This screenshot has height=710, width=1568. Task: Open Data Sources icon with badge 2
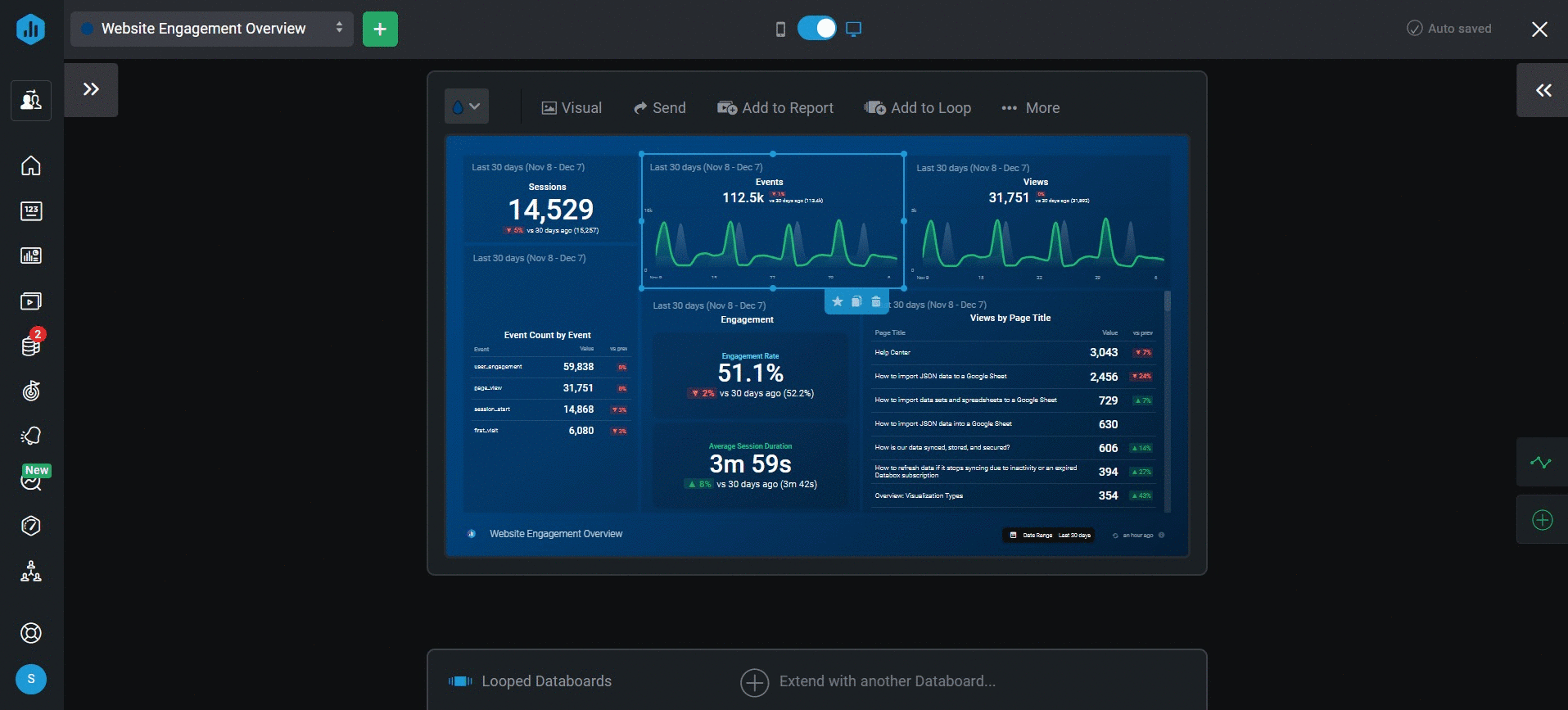31,344
